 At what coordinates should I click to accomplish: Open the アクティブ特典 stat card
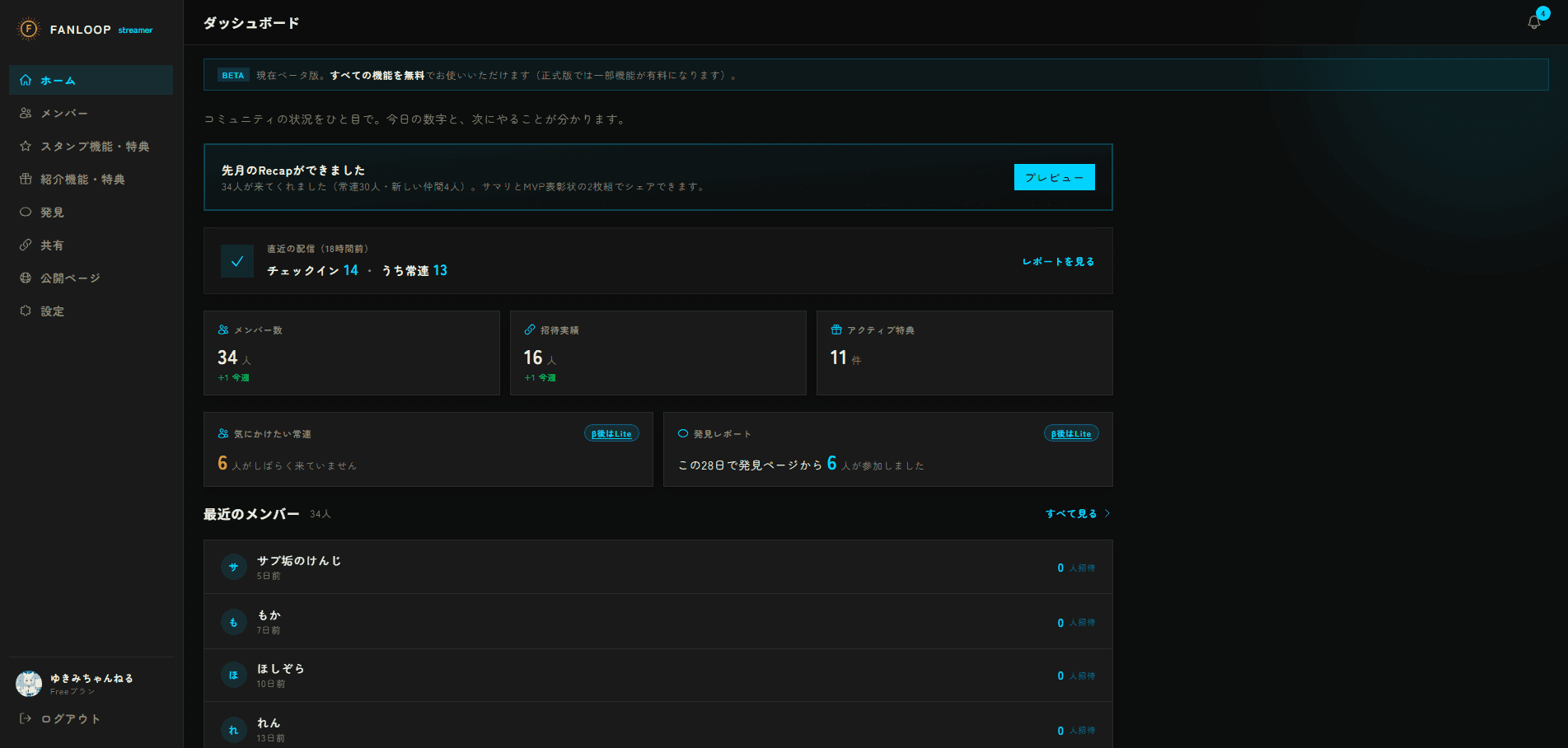coord(965,353)
